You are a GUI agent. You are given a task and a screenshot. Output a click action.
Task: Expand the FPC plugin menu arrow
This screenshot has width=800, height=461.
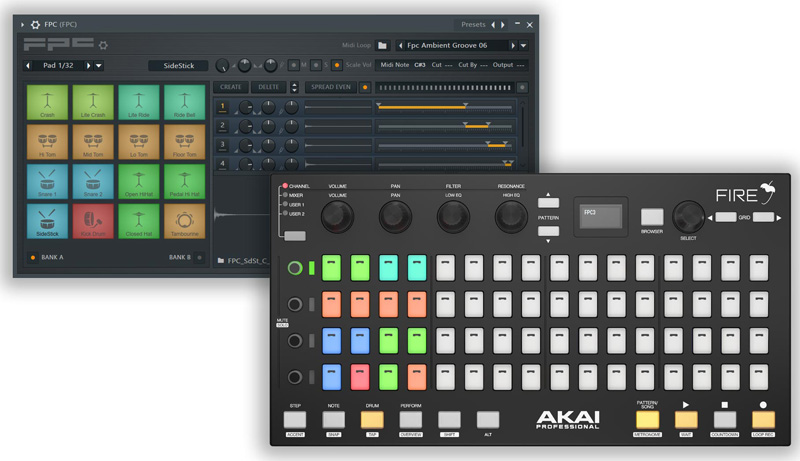[22, 24]
